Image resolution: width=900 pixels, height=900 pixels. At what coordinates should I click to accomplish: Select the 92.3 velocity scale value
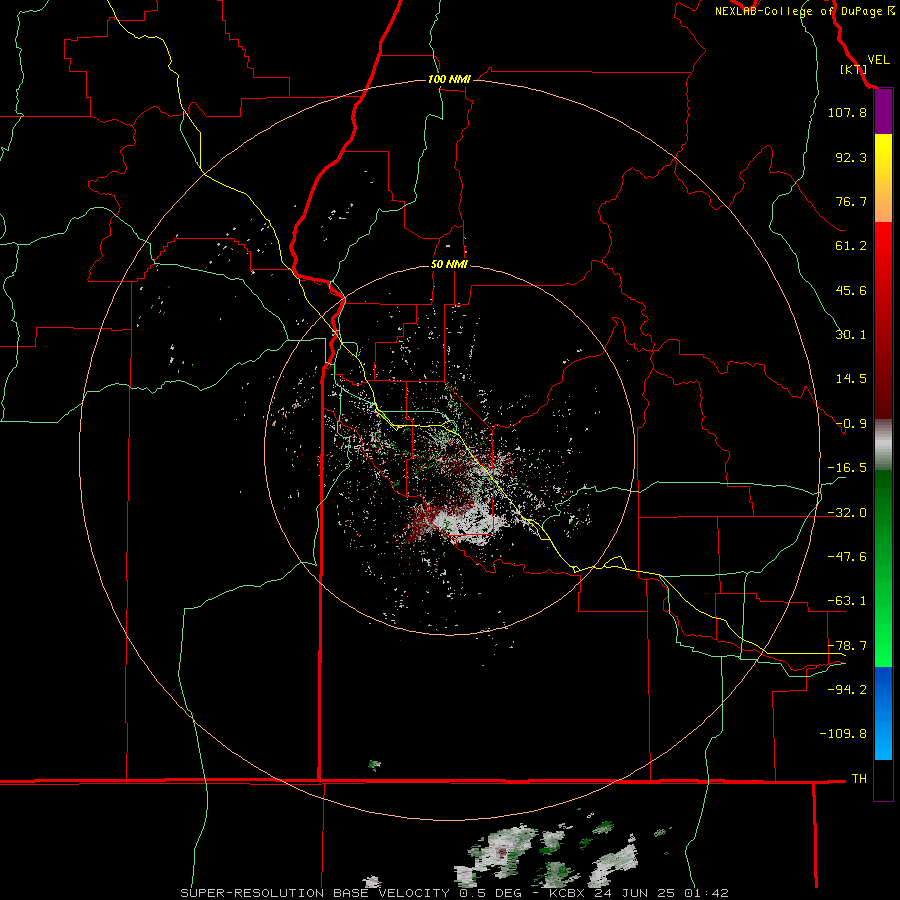pos(851,157)
